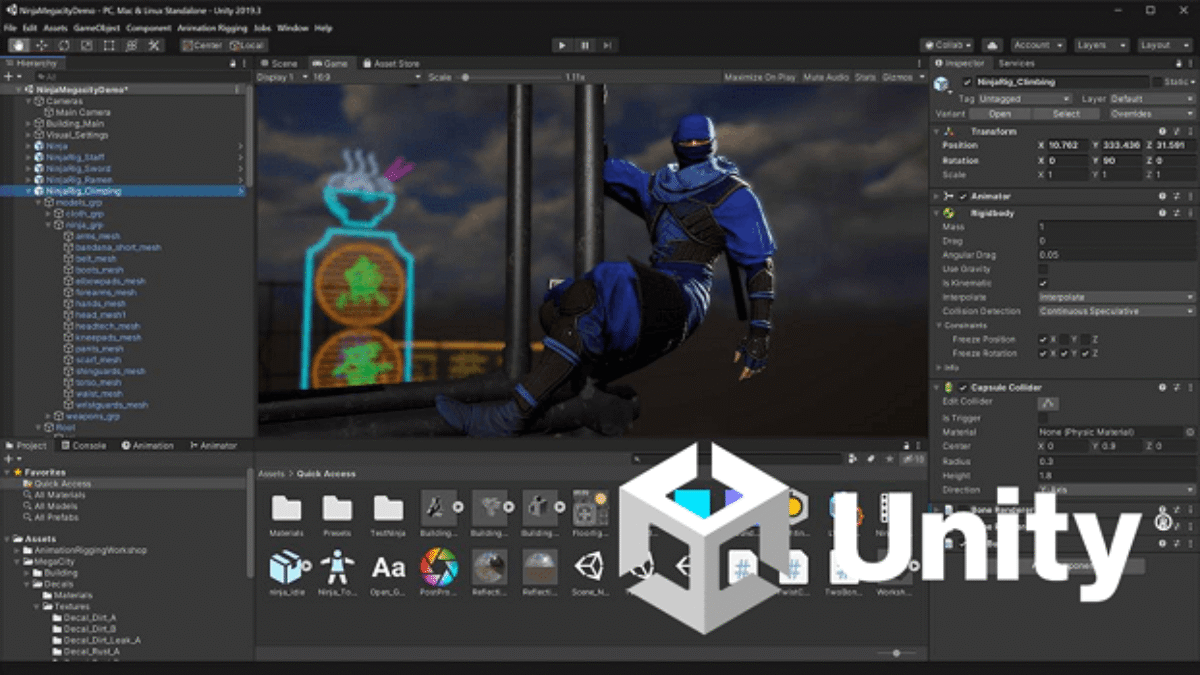The width and height of the screenshot is (1200, 675).
Task: Enable the Use Gravity checkbox
Action: [1044, 269]
